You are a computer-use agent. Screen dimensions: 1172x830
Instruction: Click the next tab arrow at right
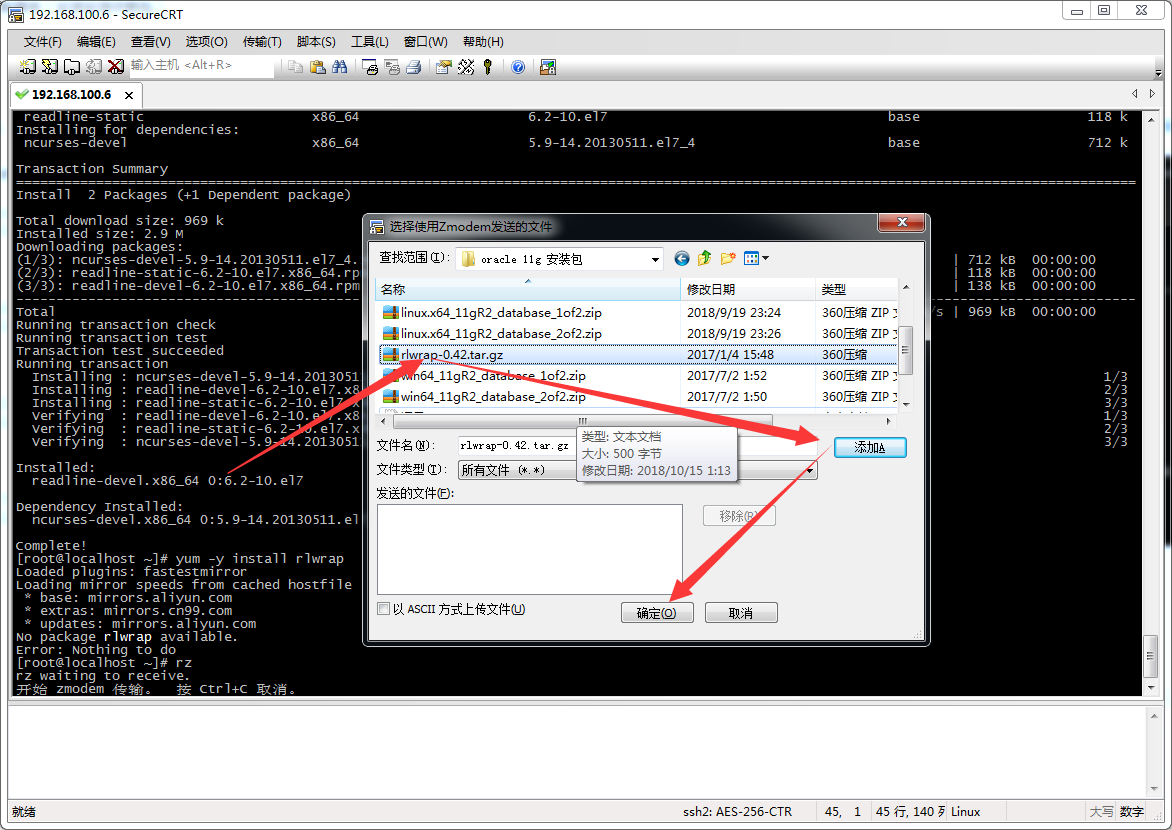pos(1153,93)
